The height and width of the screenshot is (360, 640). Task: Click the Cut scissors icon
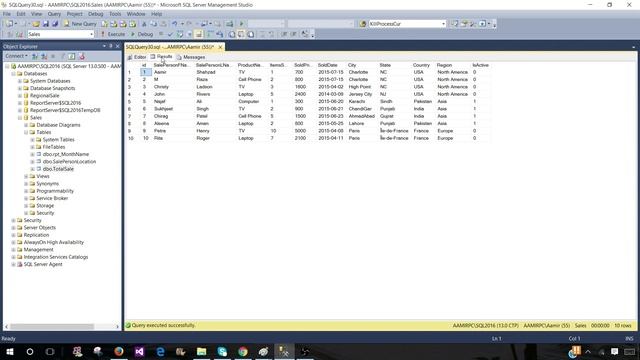144,24
